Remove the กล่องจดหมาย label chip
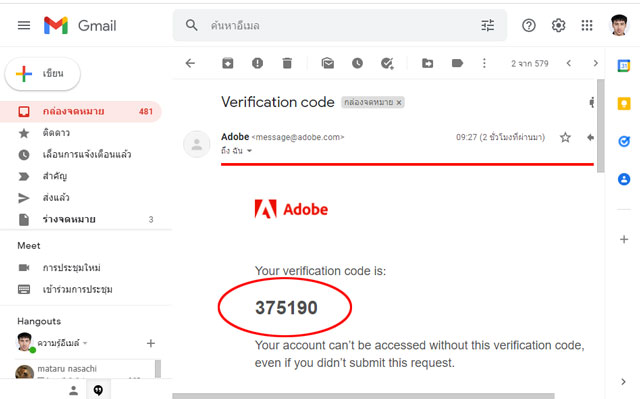 click(399, 102)
